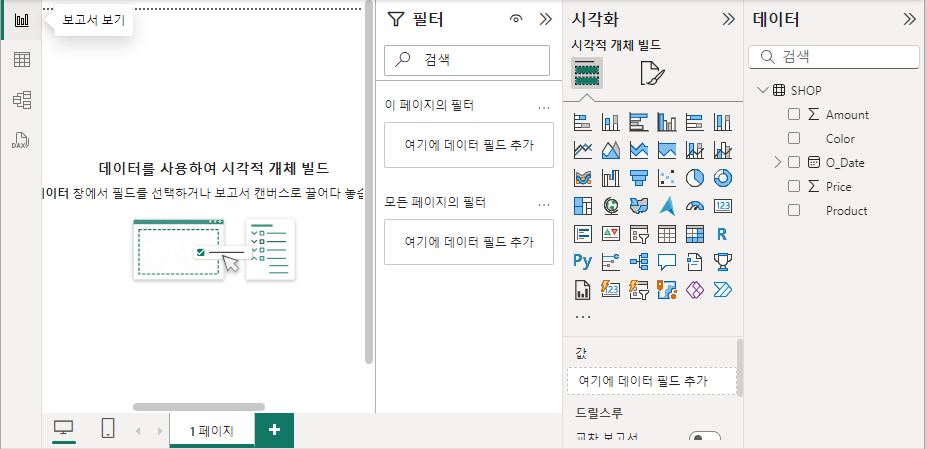Select the Line chart visual
The width and height of the screenshot is (927, 449).
pyautogui.click(x=583, y=150)
